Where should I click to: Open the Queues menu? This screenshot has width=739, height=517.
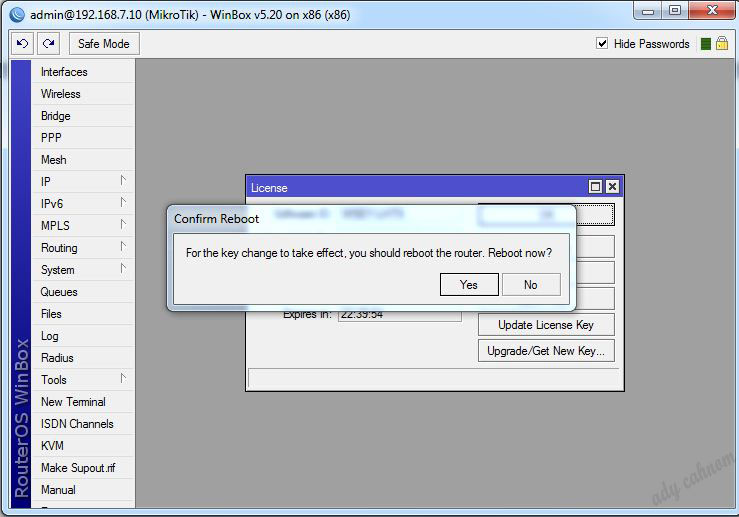click(x=83, y=292)
